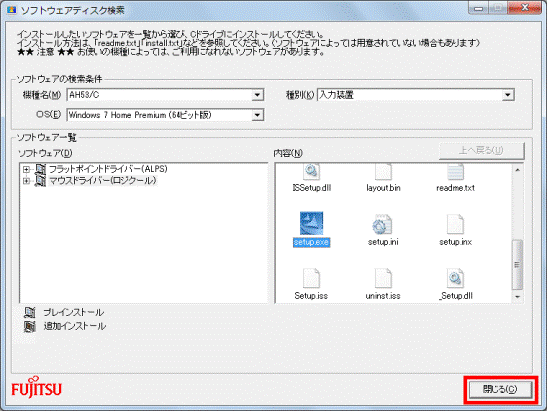Screen dimensions: 547x411
Task: Select the uninst.iss file icon
Action: point(383,278)
